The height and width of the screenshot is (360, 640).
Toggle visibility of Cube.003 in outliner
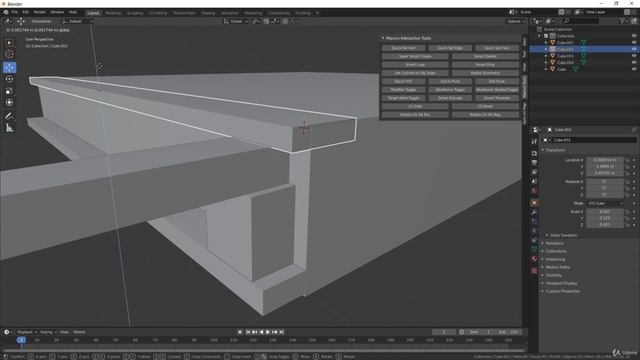634,56
